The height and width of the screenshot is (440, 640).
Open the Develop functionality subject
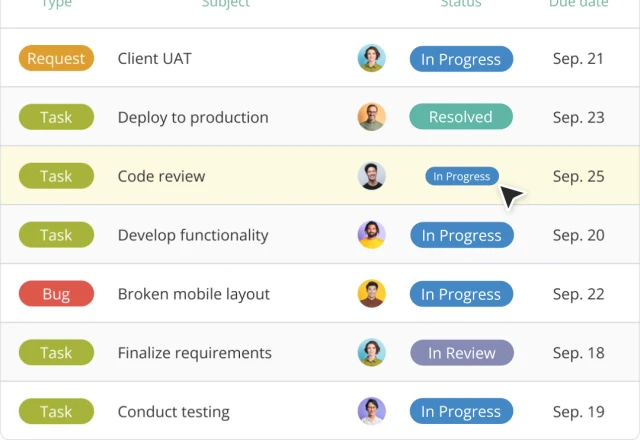[193, 235]
